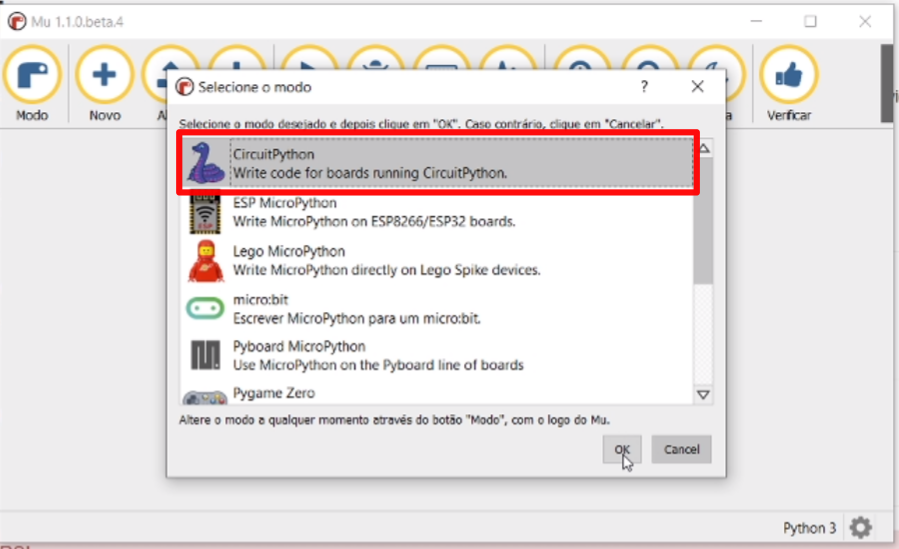Select the Lego MicroPython mode entry
899x549 pixels.
point(438,261)
